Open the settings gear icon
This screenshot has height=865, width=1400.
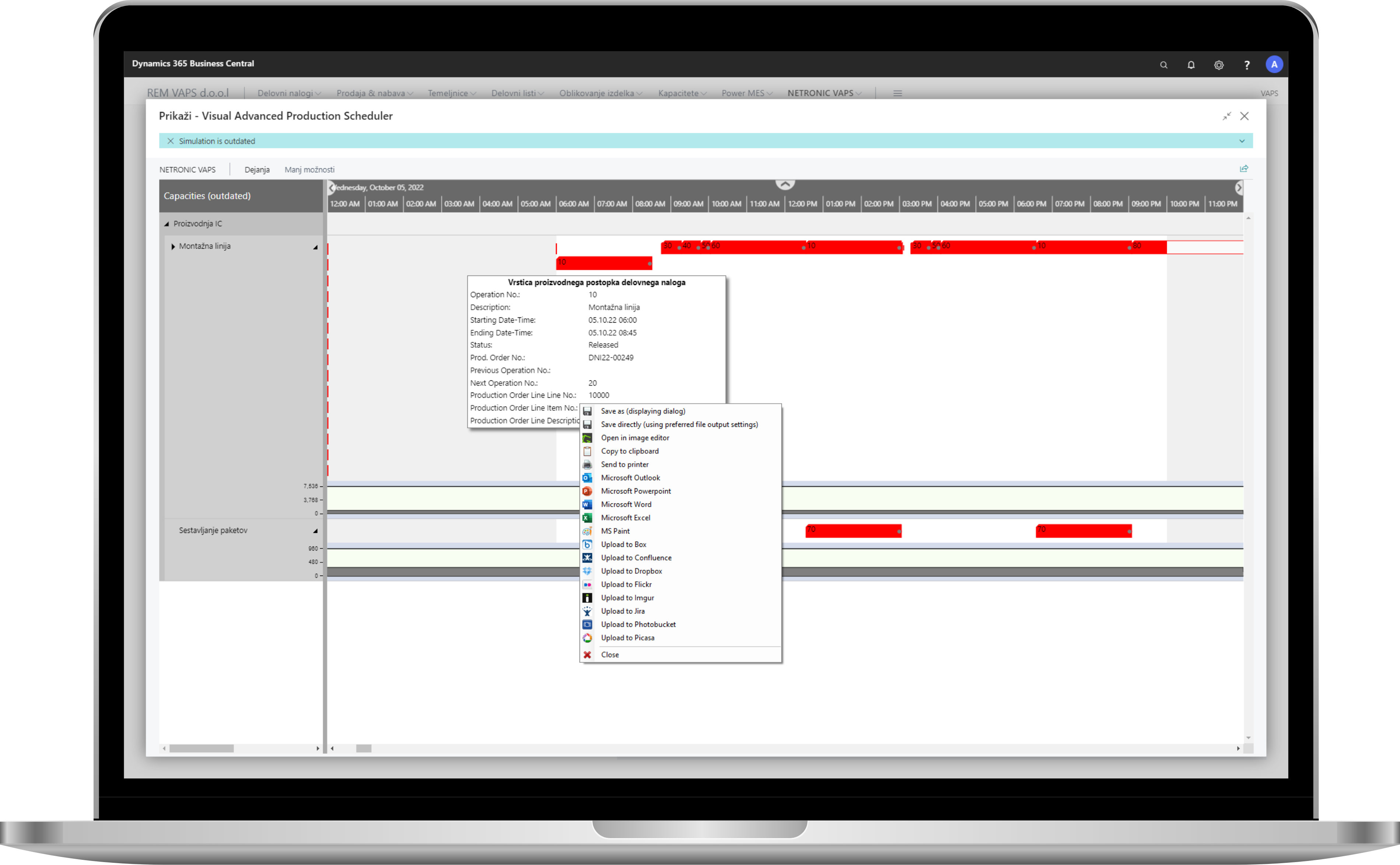point(1219,65)
